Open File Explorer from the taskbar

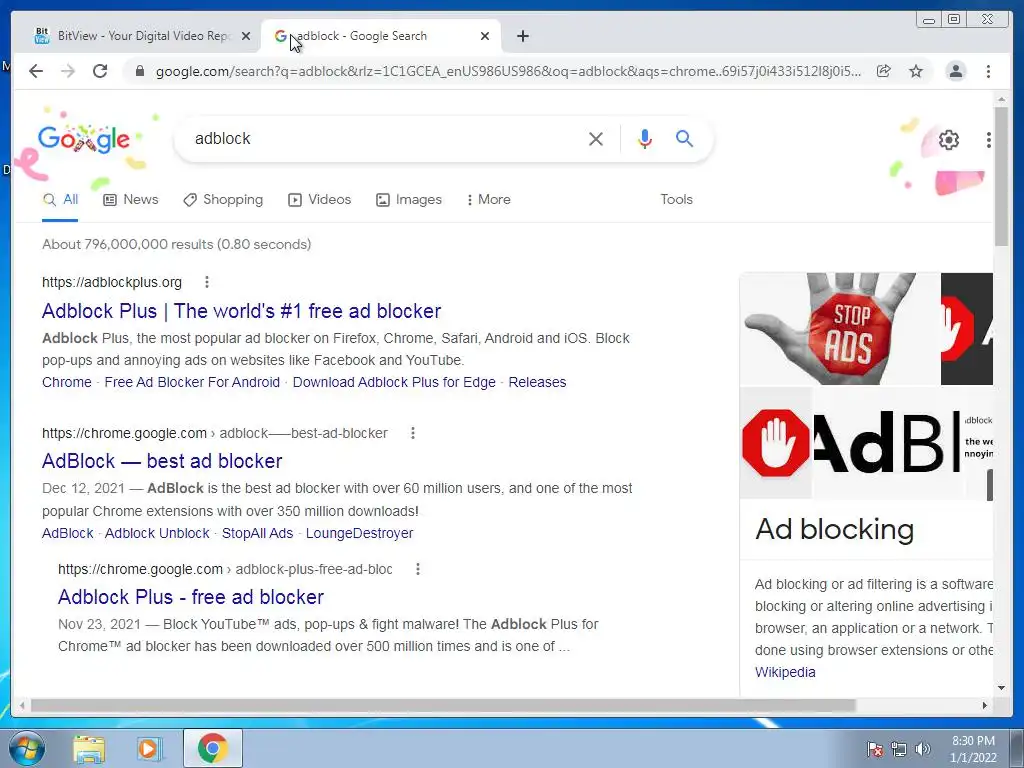89,749
